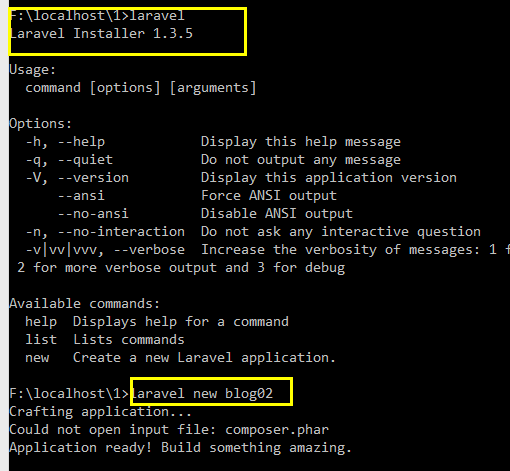
Task: Click the '-V, --version' option
Action: [x=77, y=178]
